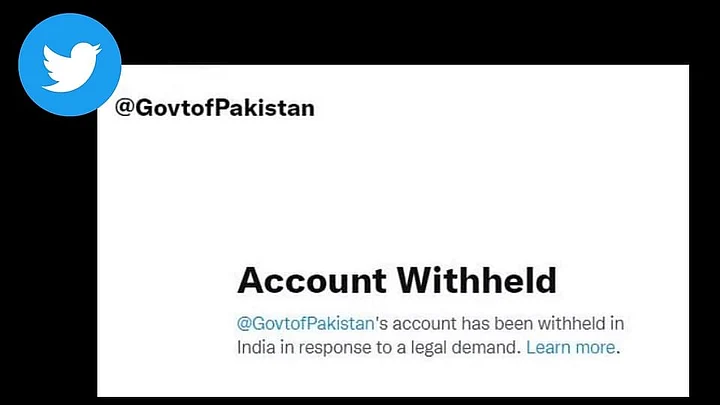Click the black strip right of the card
Viewport: 720px width, 405px height.
click(704, 230)
